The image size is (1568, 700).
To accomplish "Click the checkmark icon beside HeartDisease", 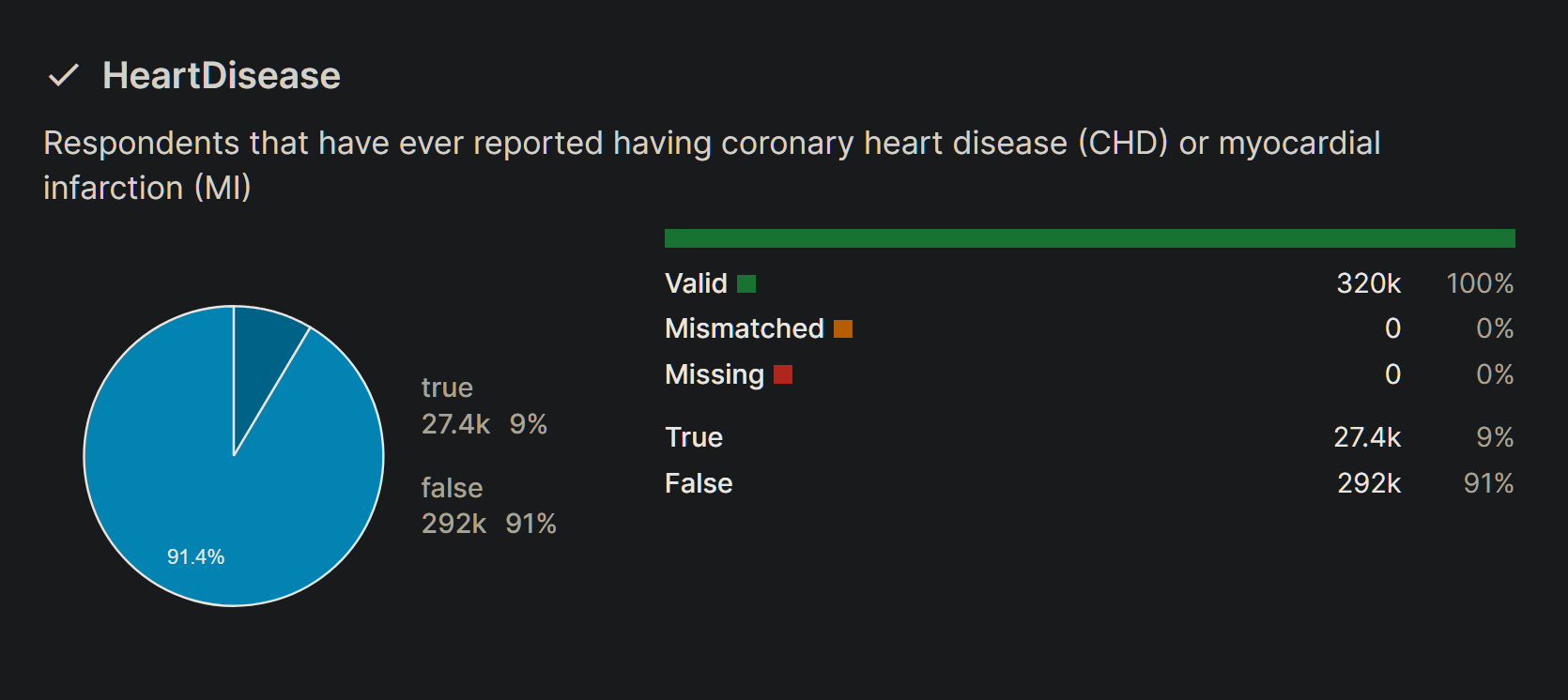I will coord(63,76).
